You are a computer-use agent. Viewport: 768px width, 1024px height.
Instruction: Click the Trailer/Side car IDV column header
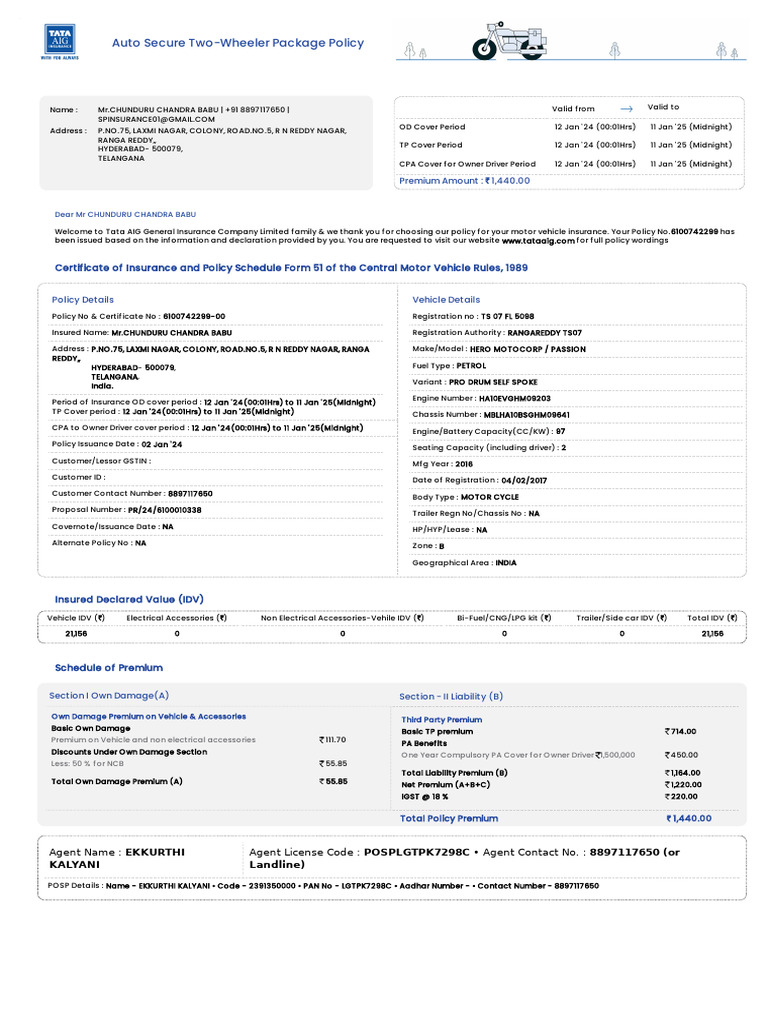tap(621, 618)
